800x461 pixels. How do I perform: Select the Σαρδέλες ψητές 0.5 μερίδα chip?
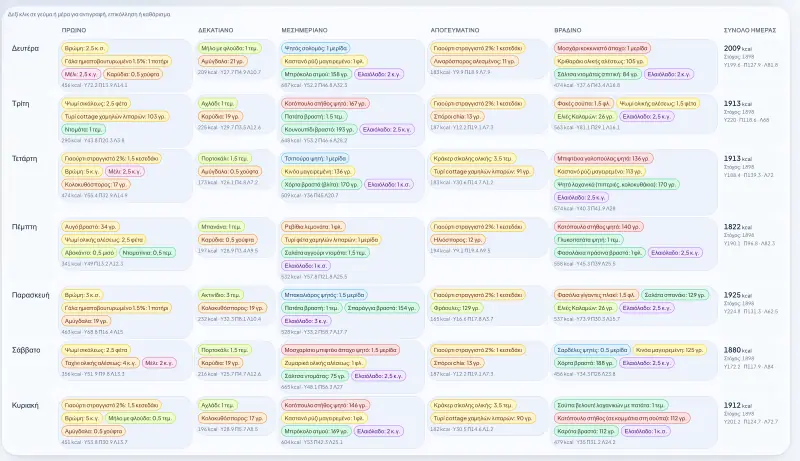pyautogui.click(x=592, y=350)
